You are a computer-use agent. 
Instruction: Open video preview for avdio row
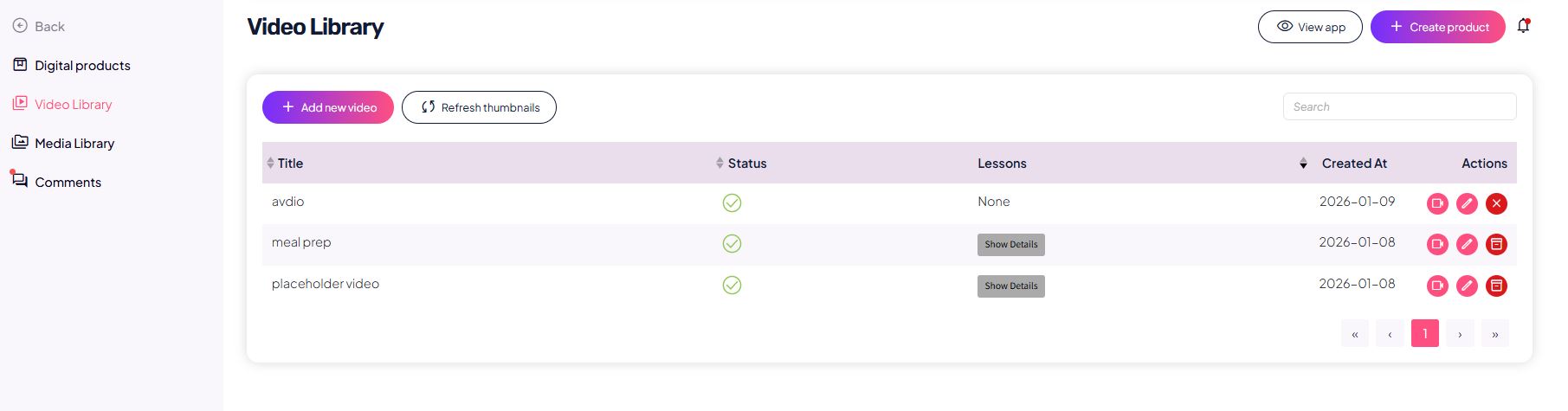[1437, 203]
